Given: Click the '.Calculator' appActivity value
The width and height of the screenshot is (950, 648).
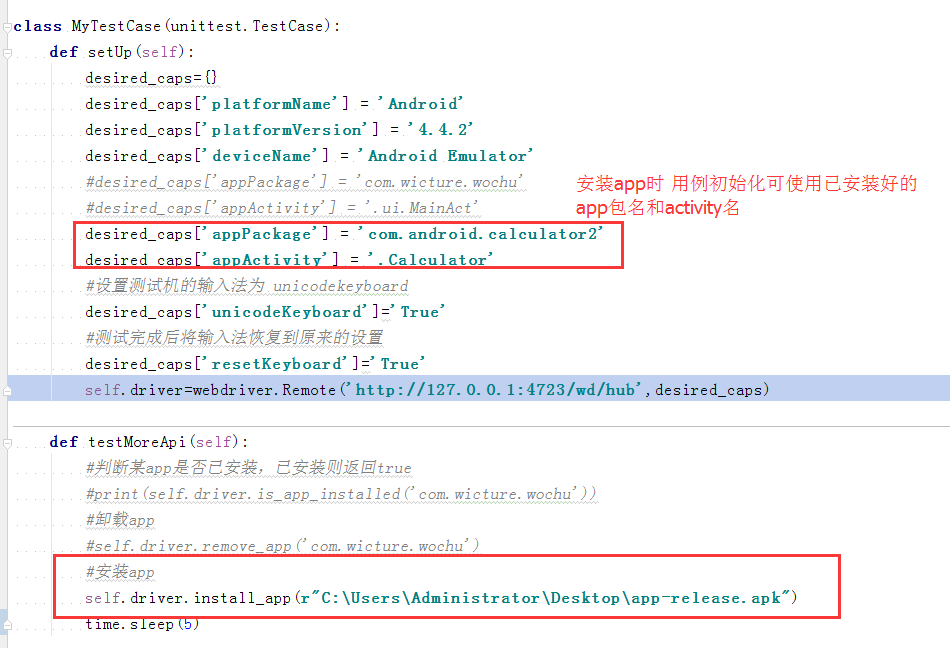Looking at the screenshot, I should pyautogui.click(x=431, y=260).
